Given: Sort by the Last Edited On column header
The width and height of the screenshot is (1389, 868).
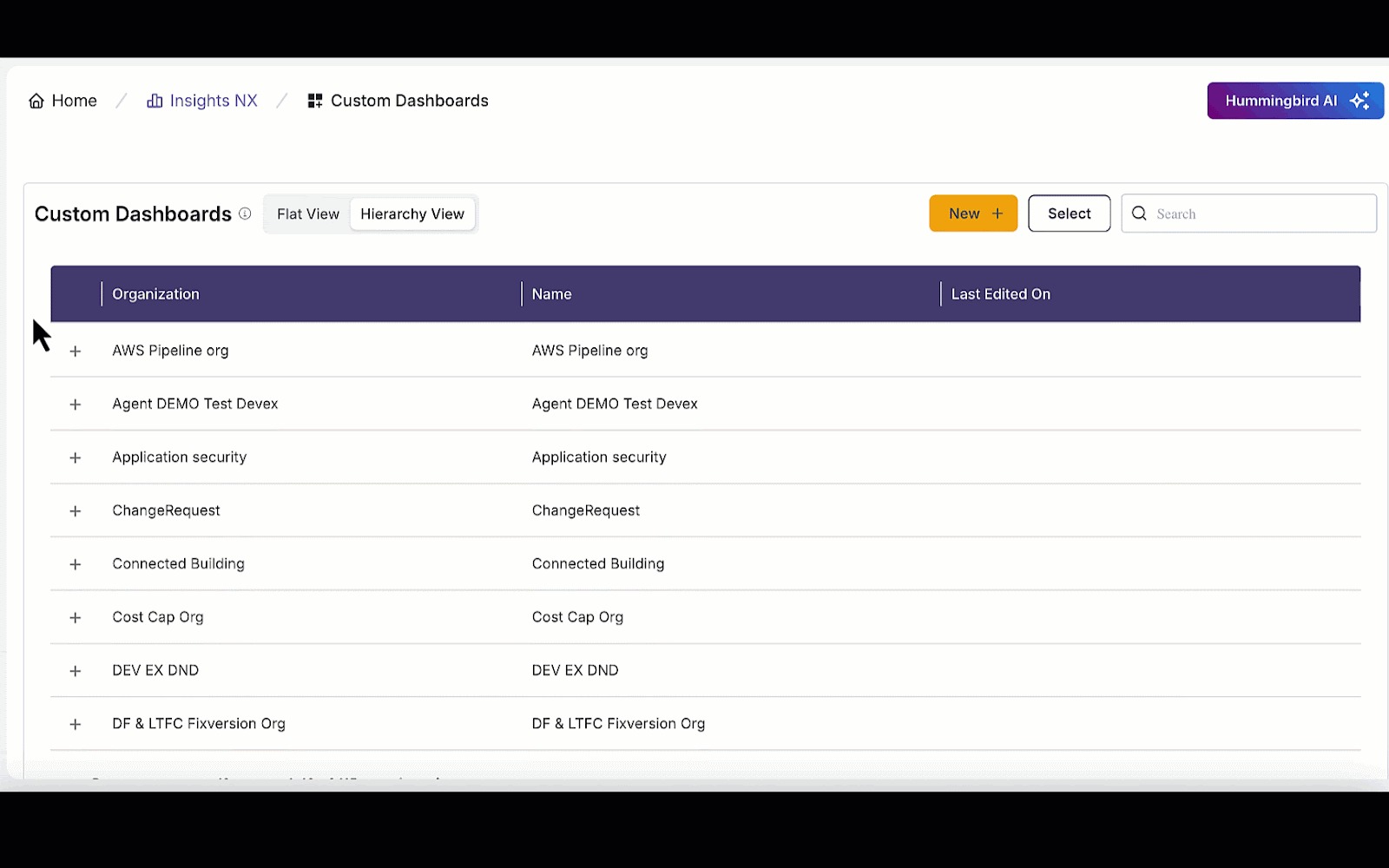Looking at the screenshot, I should 1000,294.
